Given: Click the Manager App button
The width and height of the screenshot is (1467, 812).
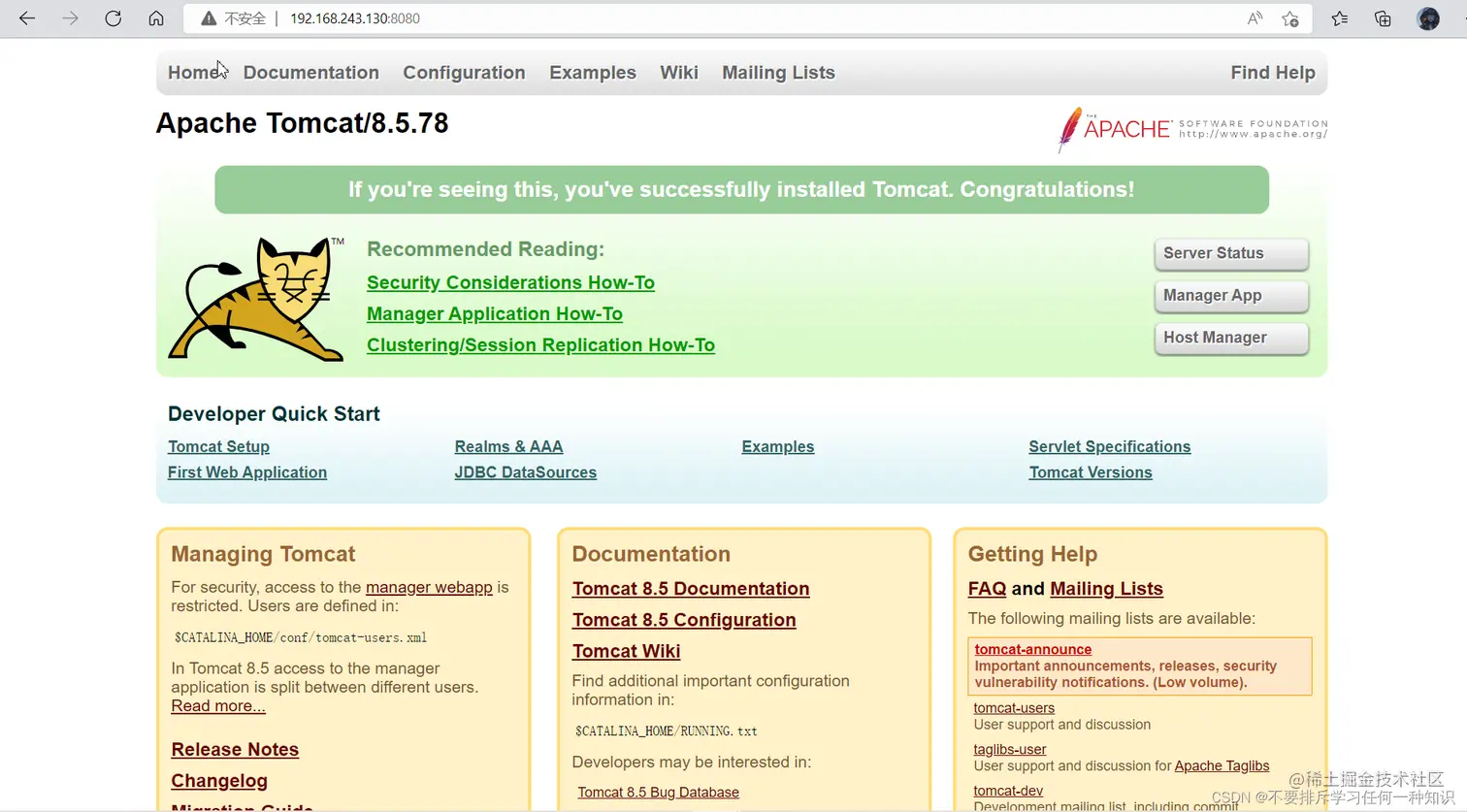Looking at the screenshot, I should 1231,296.
